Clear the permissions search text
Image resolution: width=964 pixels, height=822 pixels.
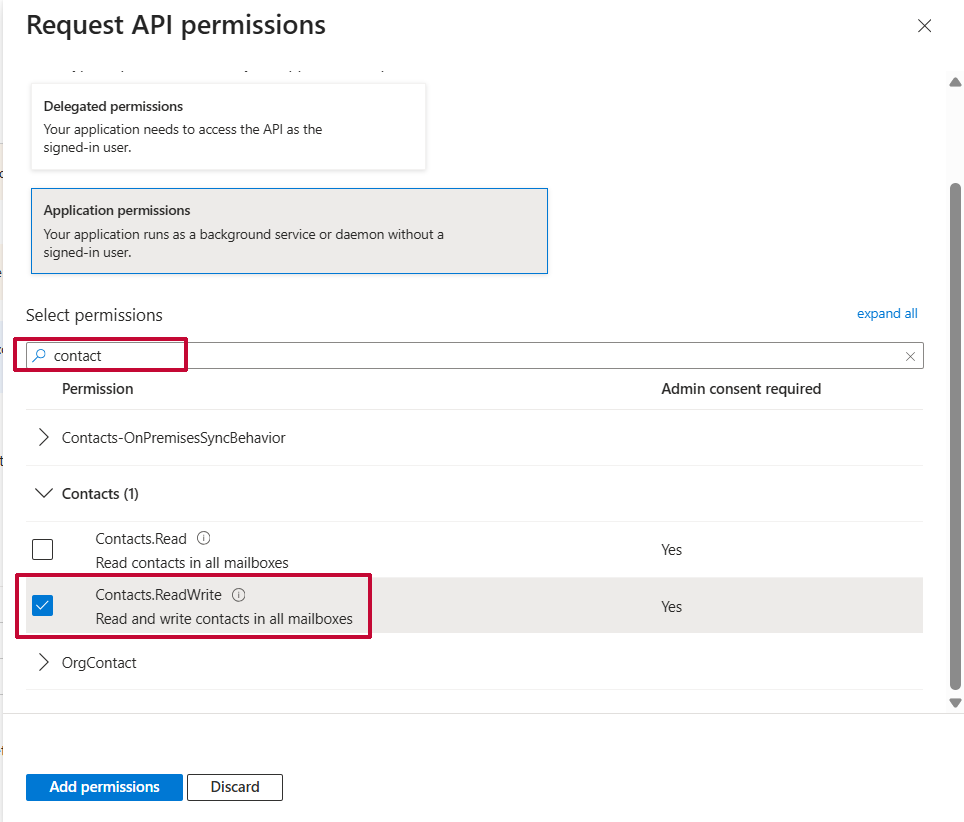(x=910, y=356)
